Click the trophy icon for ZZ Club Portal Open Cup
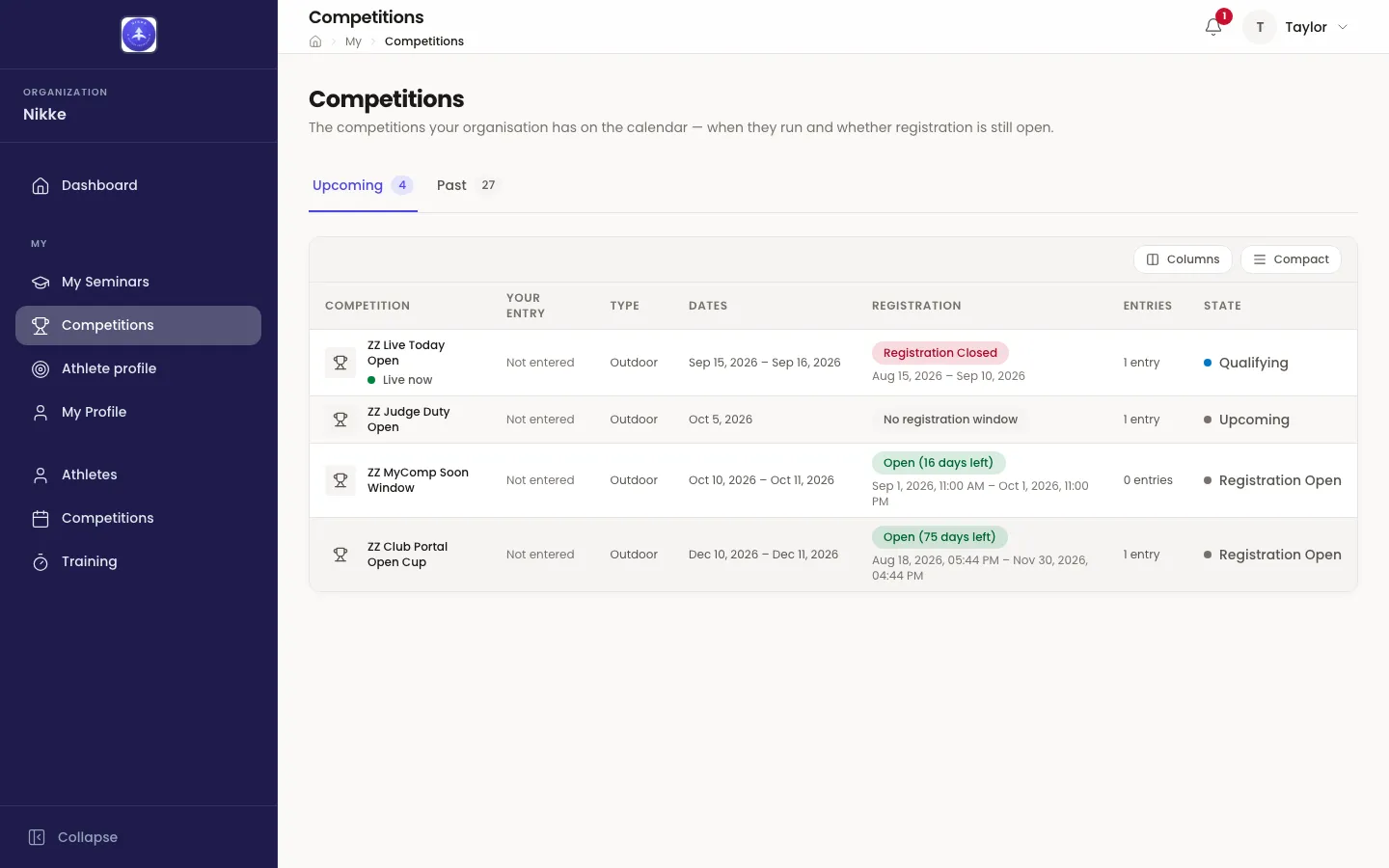This screenshot has height=868, width=1389. [x=340, y=555]
